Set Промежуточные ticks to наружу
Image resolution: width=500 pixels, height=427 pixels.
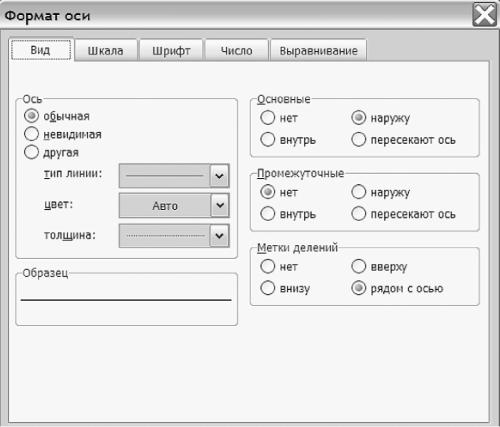[x=359, y=192]
